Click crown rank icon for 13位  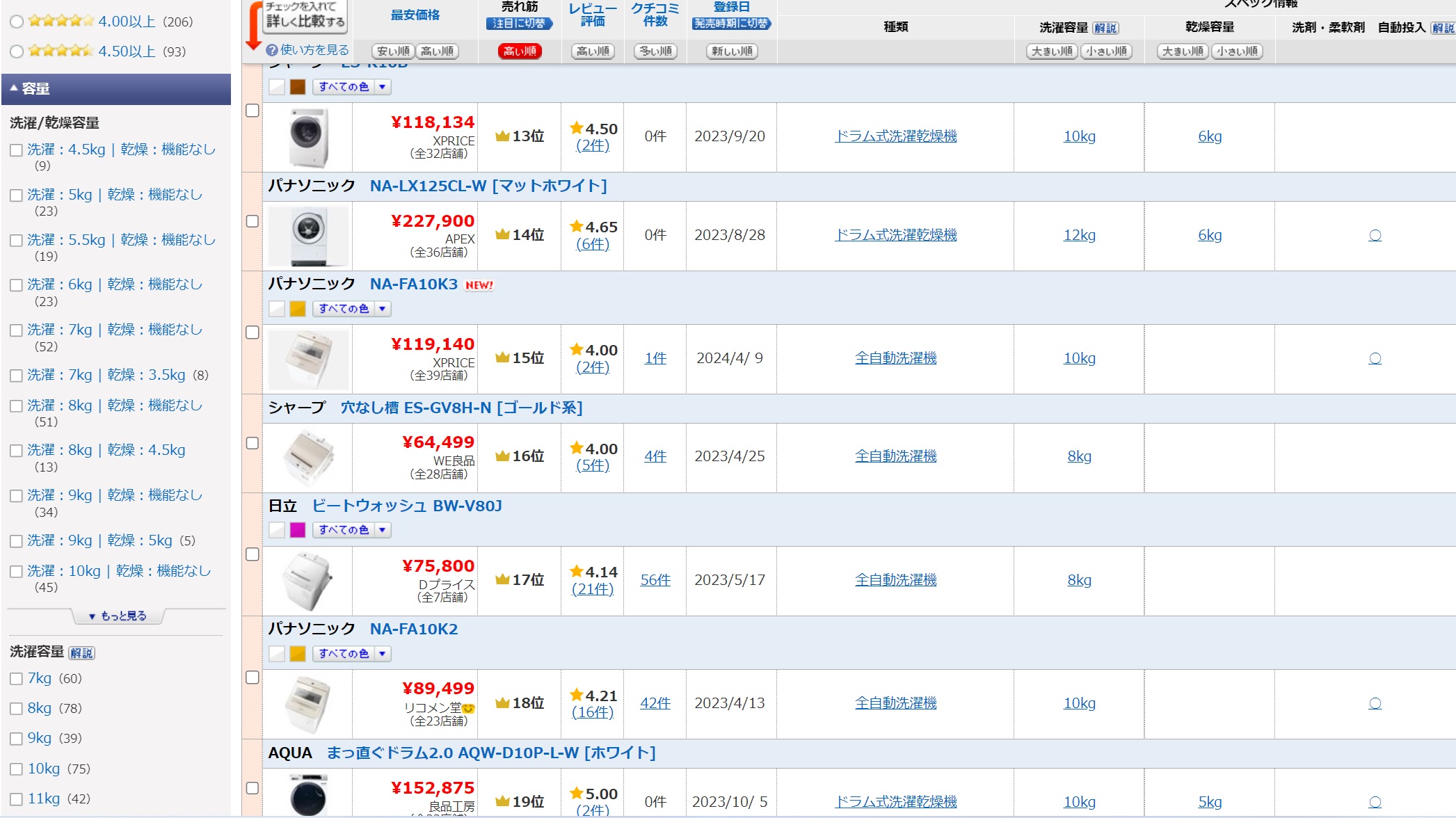[x=502, y=136]
